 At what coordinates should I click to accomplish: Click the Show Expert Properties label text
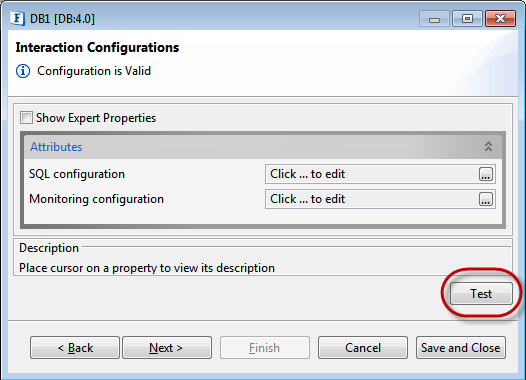coord(96,118)
